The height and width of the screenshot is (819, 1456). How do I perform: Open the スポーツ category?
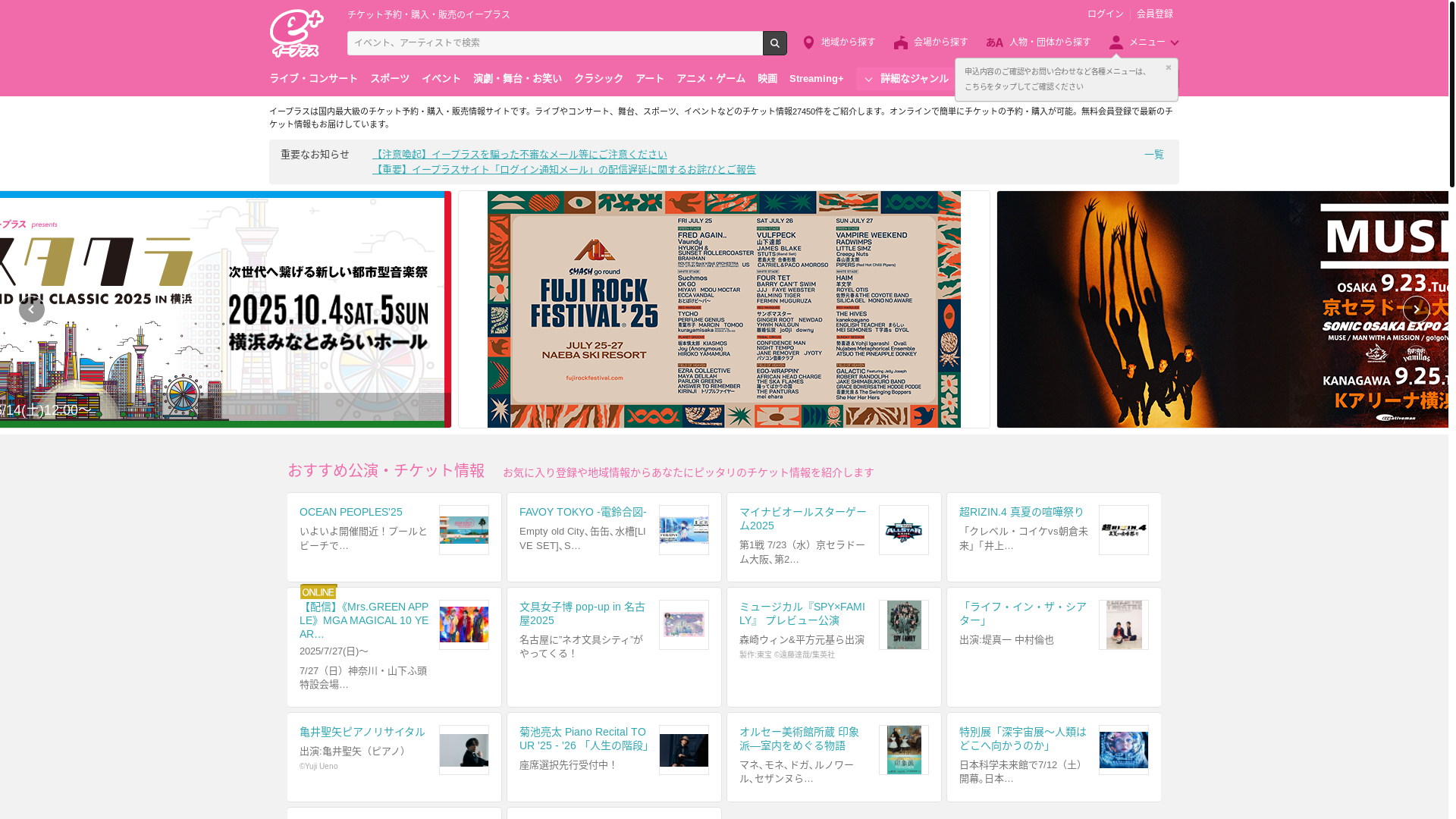point(390,79)
